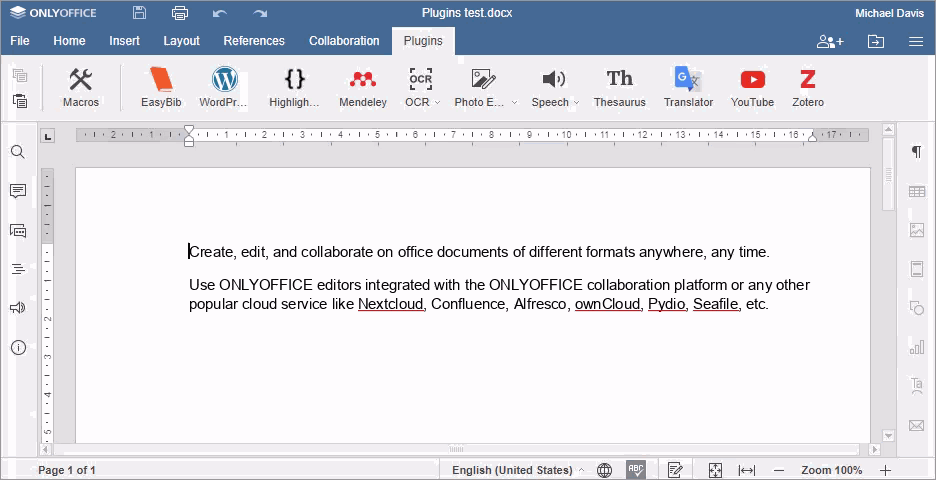Screen dimensions: 936x480
Task: Run the OCR plugin
Action: tap(418, 87)
